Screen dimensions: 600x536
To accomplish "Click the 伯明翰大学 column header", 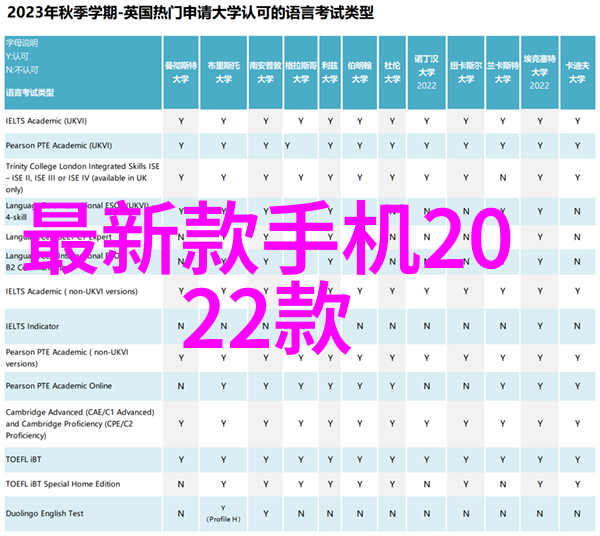I will [360, 72].
